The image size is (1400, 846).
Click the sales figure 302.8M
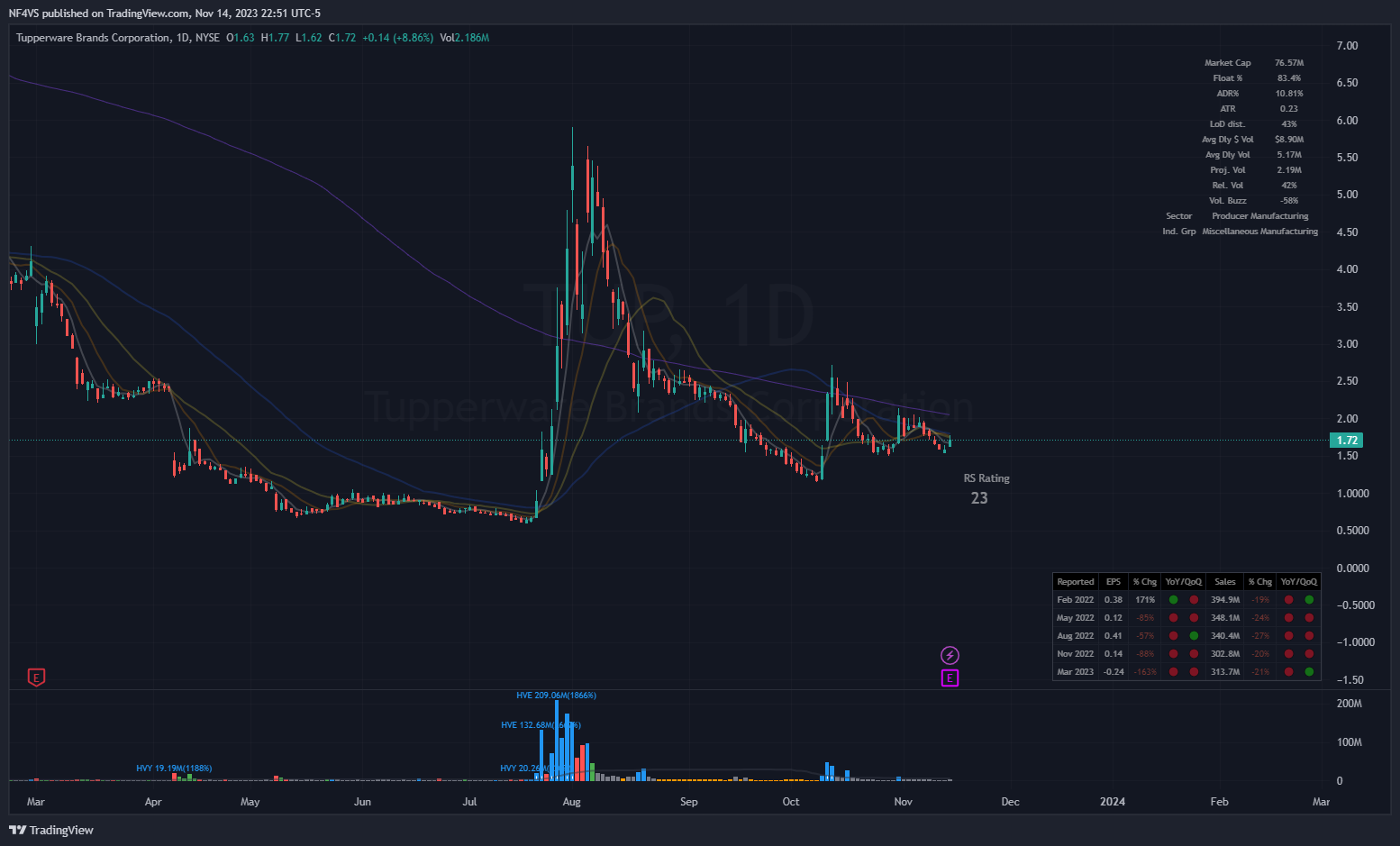coord(1225,654)
